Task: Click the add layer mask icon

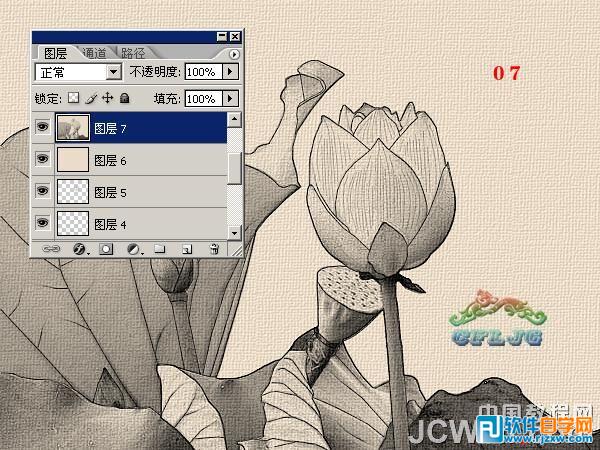Action: point(106,249)
